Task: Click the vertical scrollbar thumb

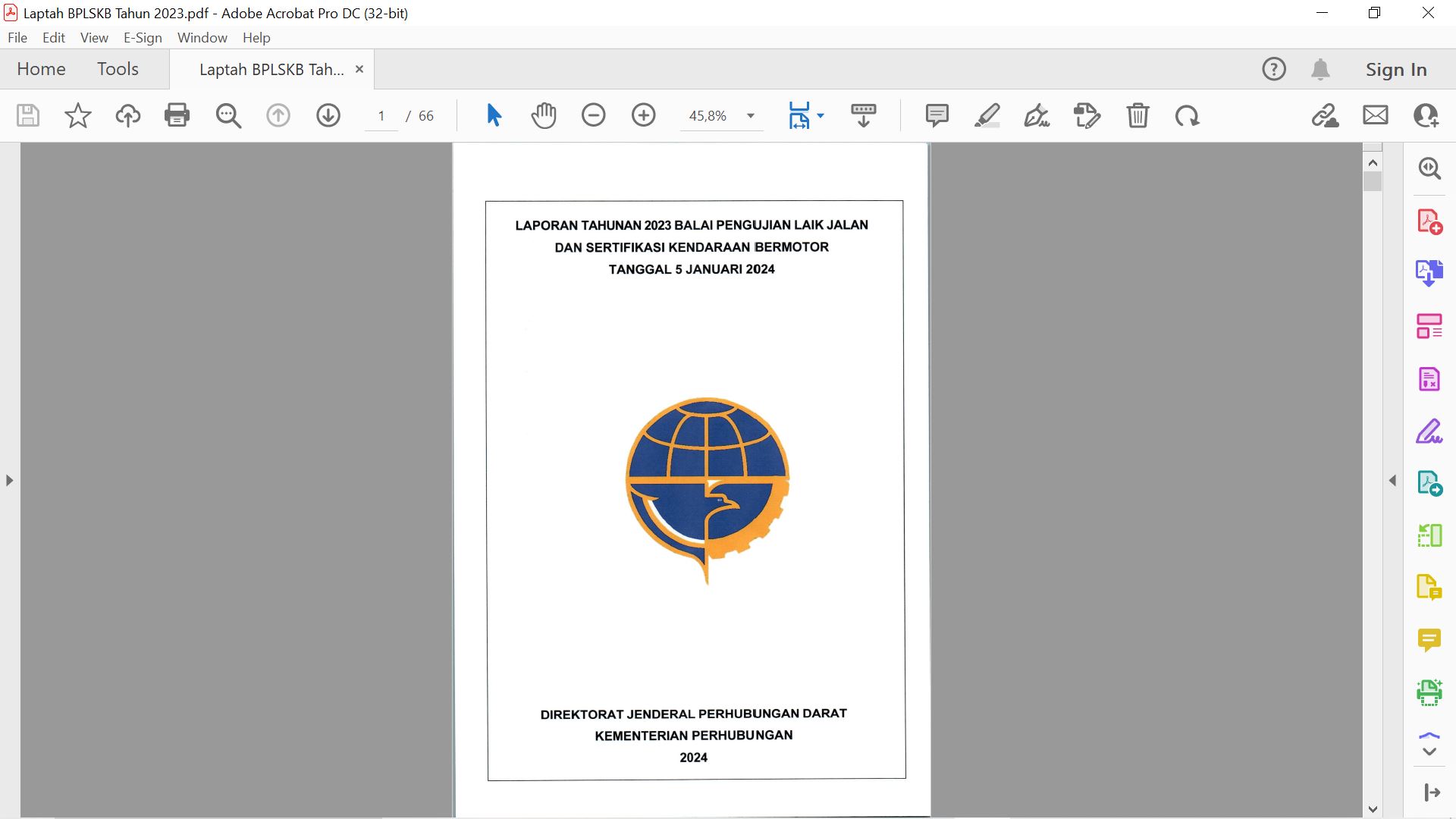Action: (x=1373, y=181)
